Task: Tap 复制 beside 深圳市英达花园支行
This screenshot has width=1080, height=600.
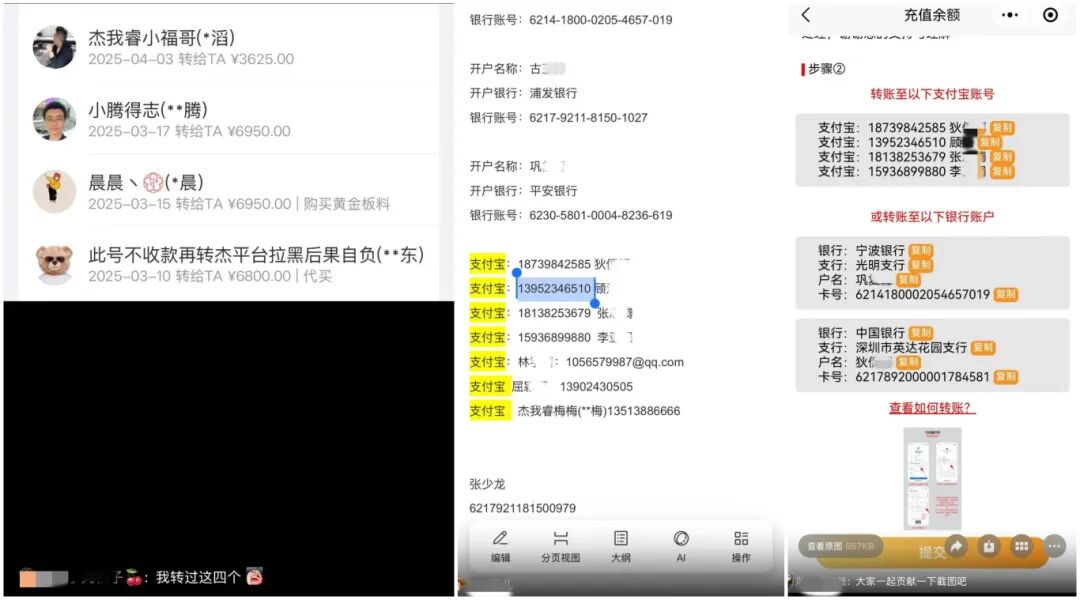Action: 983,347
